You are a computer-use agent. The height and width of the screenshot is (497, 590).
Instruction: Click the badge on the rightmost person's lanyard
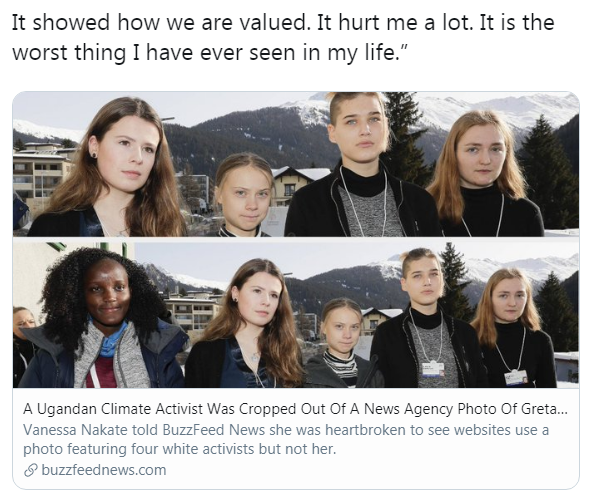click(x=516, y=377)
